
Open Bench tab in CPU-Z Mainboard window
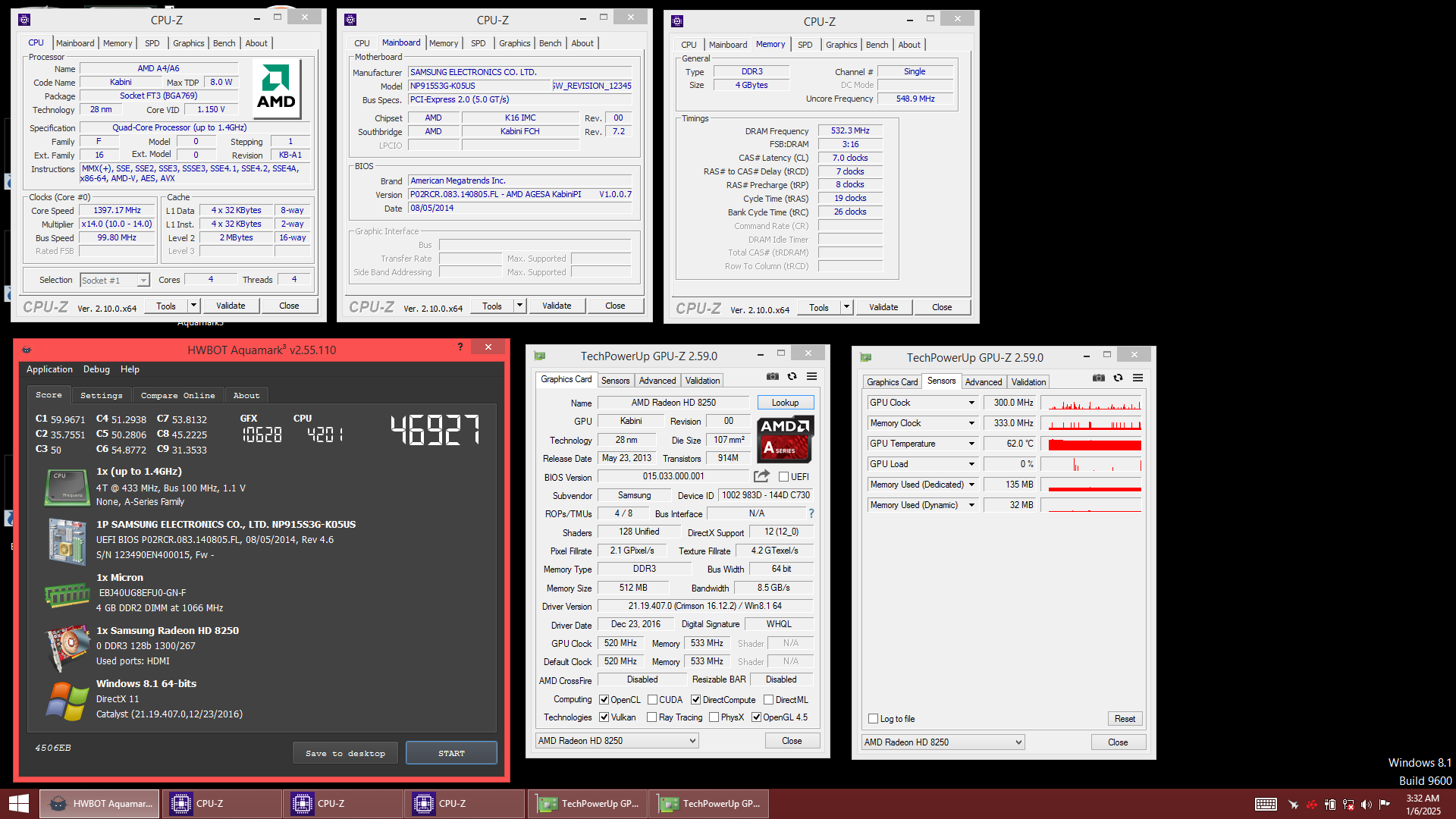pos(550,43)
